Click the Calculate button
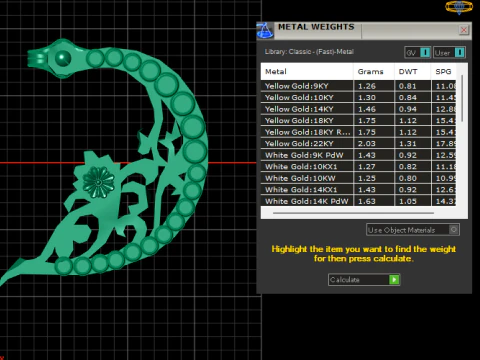480x360 pixels. (x=364, y=280)
